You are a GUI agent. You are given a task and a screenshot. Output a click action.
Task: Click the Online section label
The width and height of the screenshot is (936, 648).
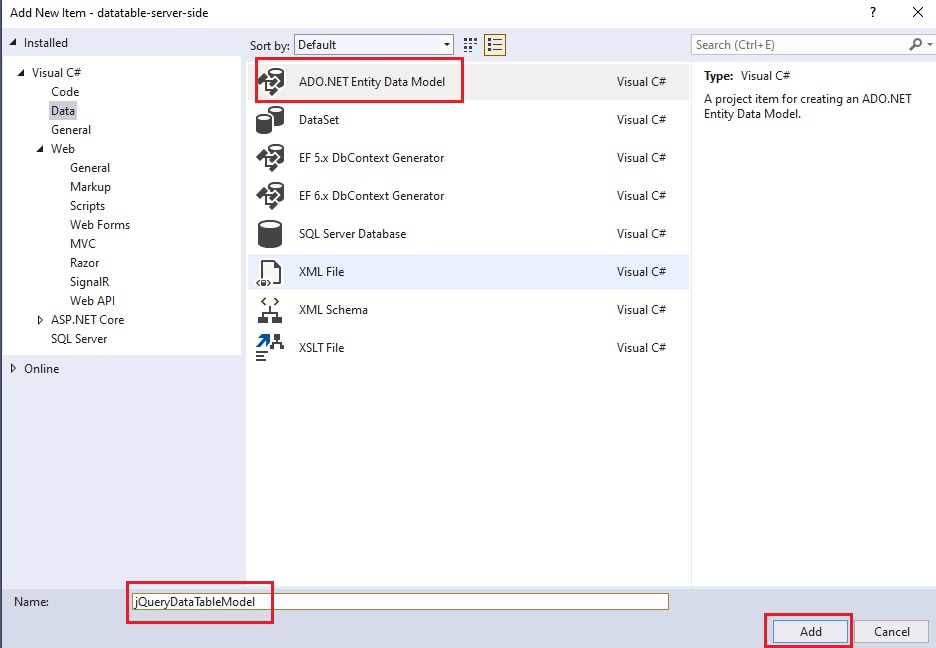click(41, 369)
